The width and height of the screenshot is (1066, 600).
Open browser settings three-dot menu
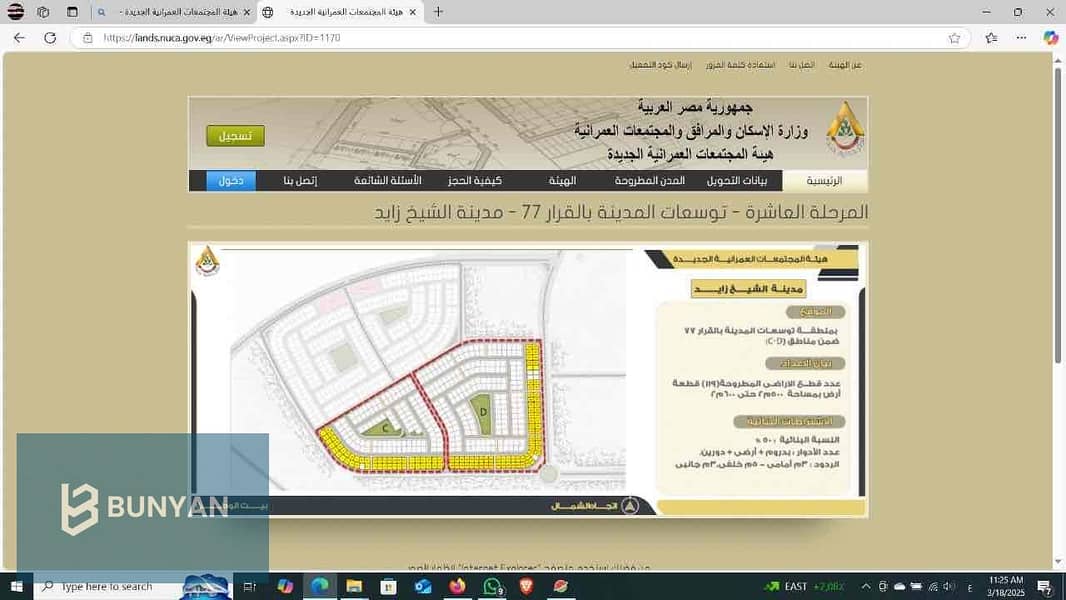click(1021, 38)
